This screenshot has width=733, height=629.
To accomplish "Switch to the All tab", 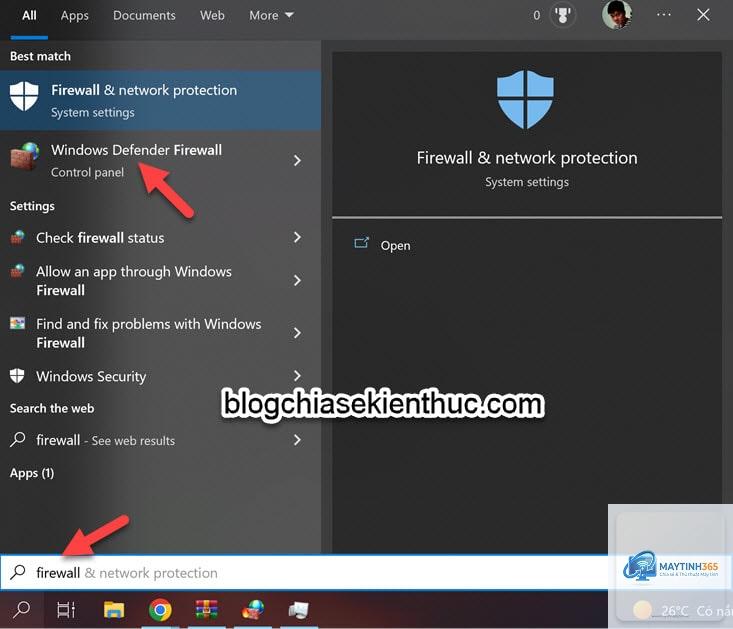I will (29, 15).
